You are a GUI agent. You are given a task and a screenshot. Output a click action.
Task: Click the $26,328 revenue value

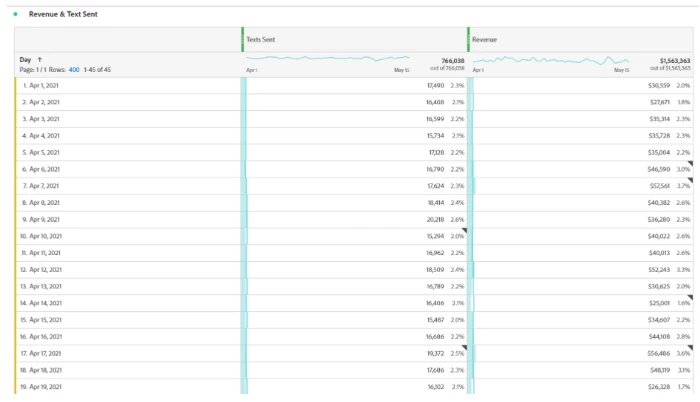[x=659, y=387]
